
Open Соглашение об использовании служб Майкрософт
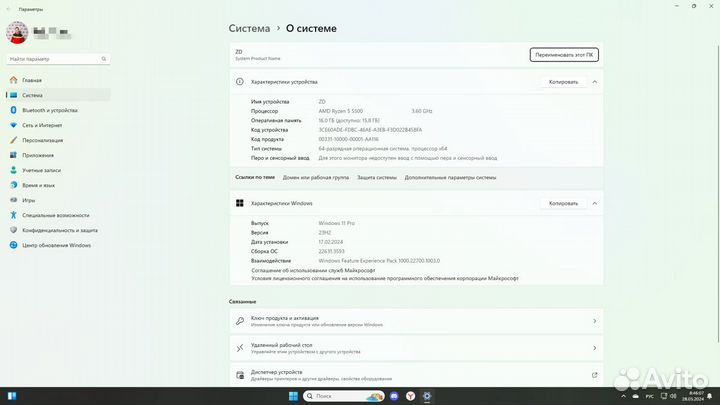point(314,270)
